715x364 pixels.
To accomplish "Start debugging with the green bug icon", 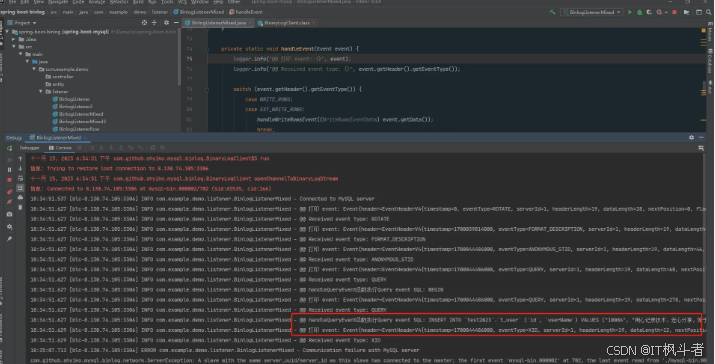I will click(x=639, y=12).
